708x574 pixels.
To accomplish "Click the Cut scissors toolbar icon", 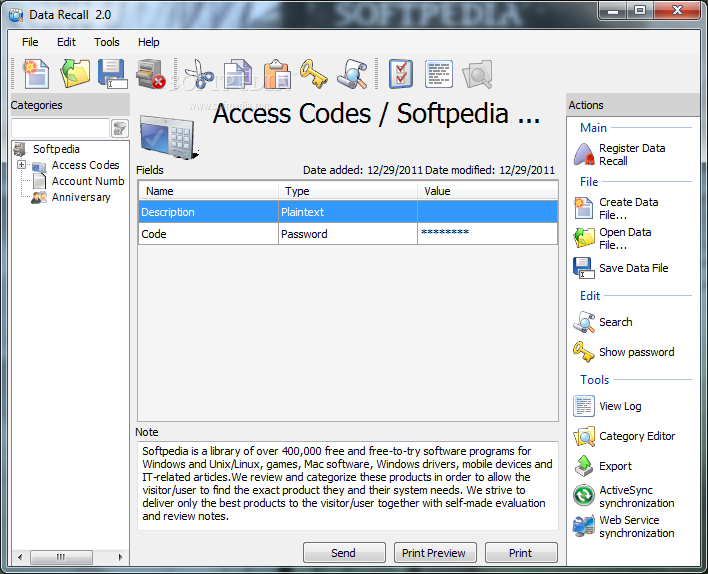I will click(199, 74).
